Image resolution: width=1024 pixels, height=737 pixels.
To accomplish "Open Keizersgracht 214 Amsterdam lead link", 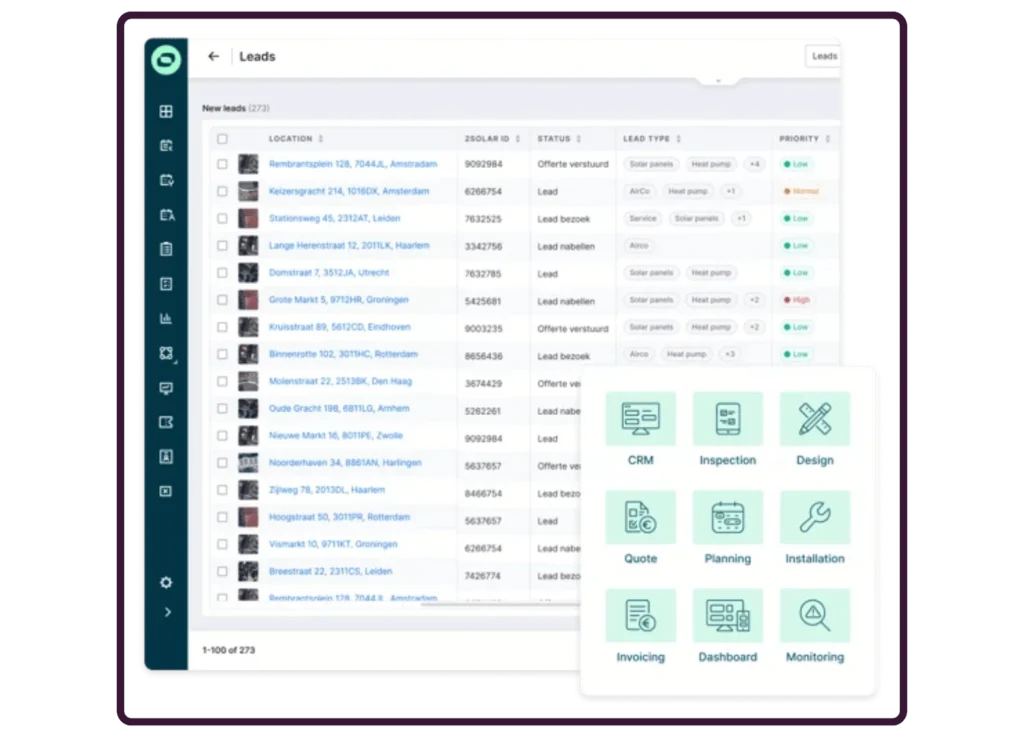I will coord(349,191).
